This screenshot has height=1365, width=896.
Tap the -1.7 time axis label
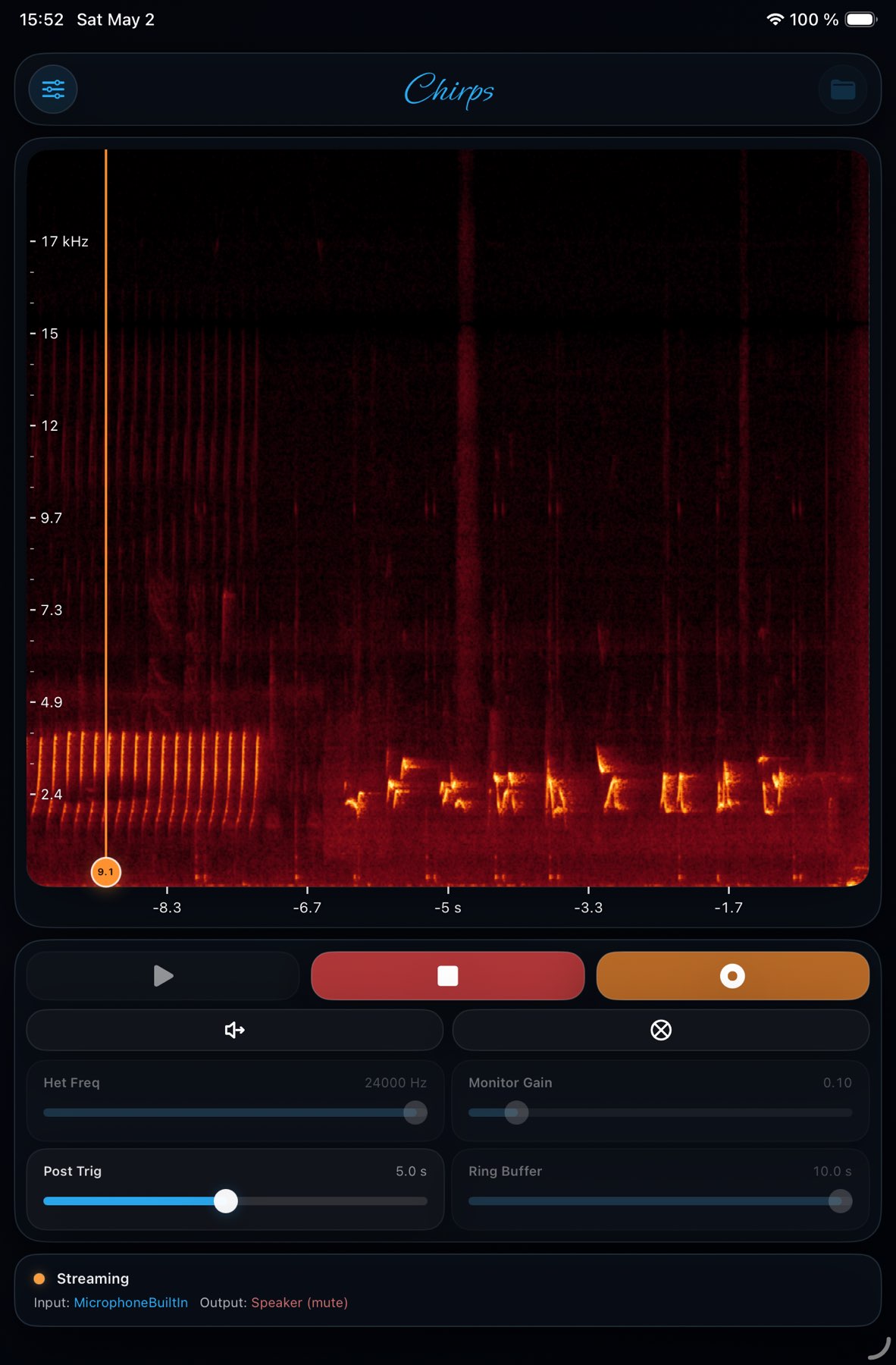[x=728, y=908]
